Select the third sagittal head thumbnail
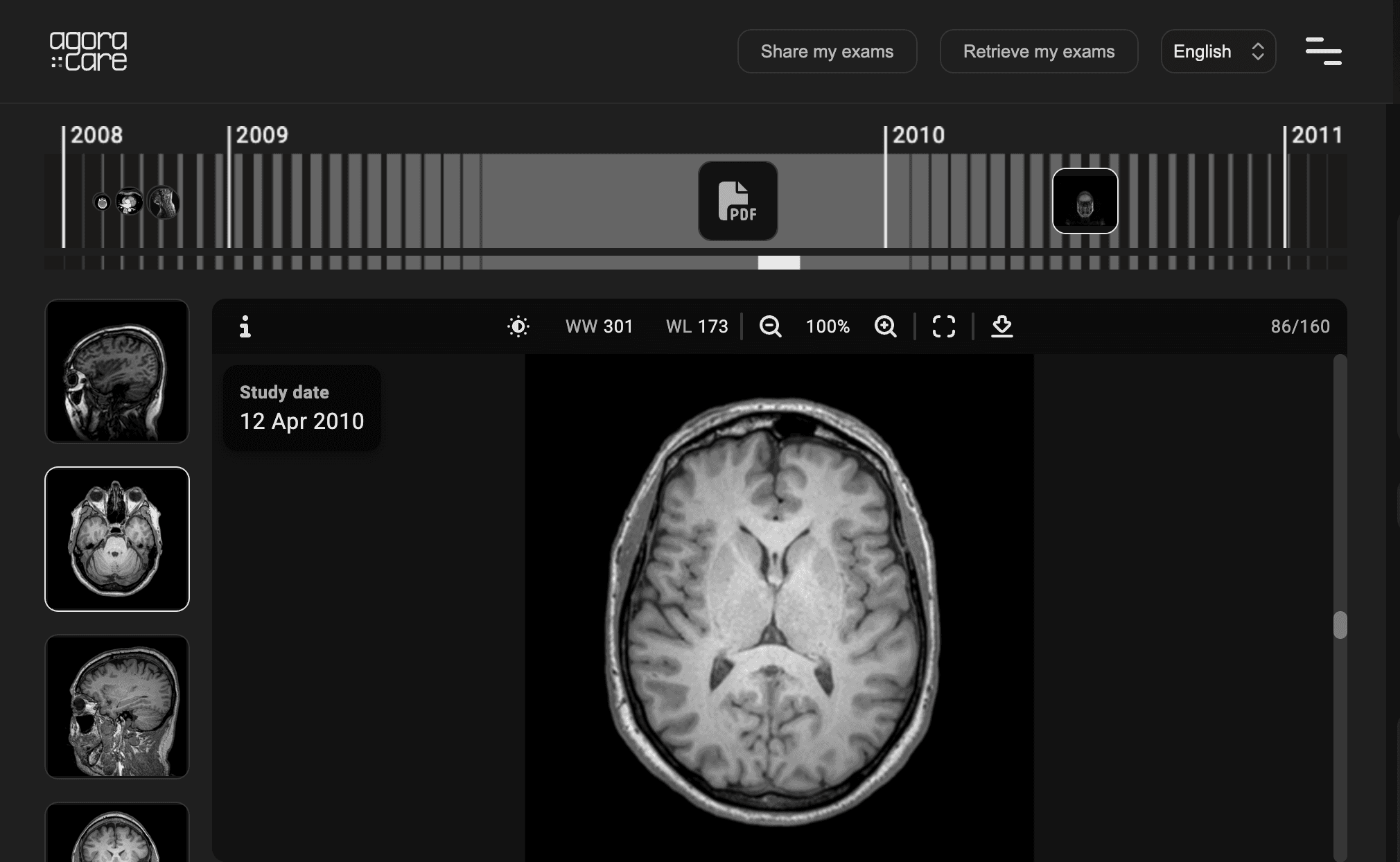The width and height of the screenshot is (1400, 862). 117,707
